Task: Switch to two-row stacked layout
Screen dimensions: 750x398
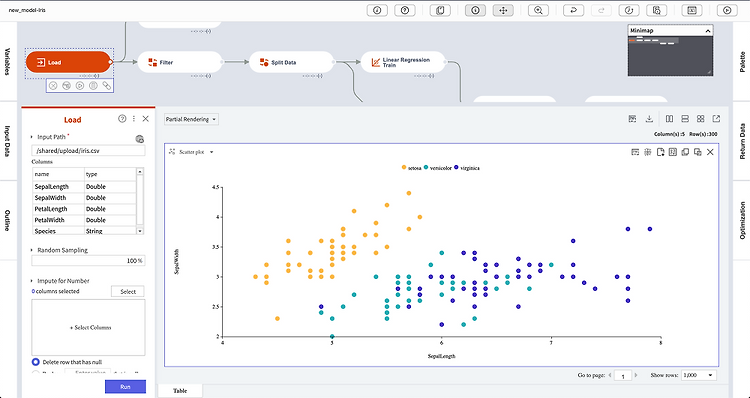Action: (685, 119)
